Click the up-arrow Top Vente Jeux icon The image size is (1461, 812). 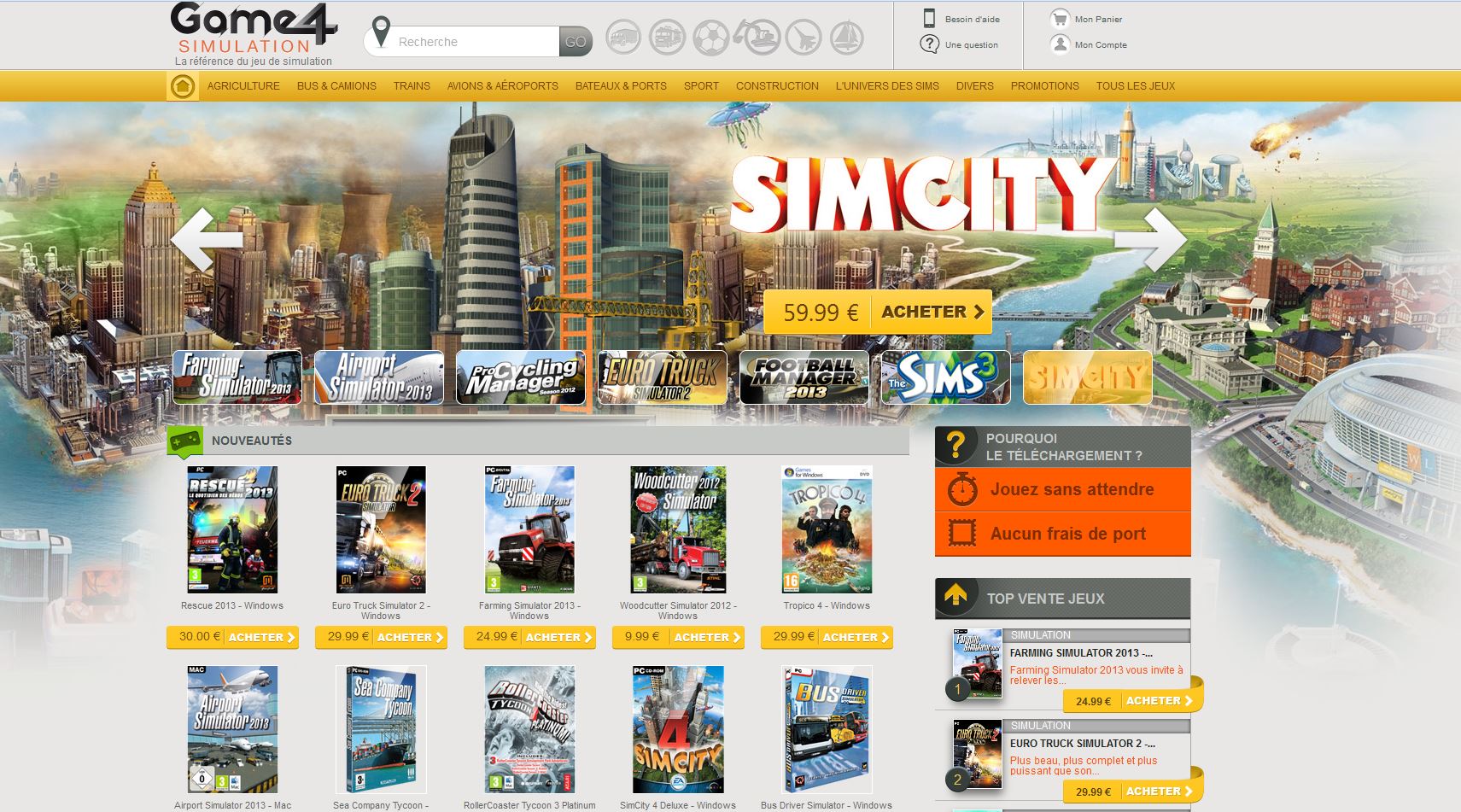[956, 596]
